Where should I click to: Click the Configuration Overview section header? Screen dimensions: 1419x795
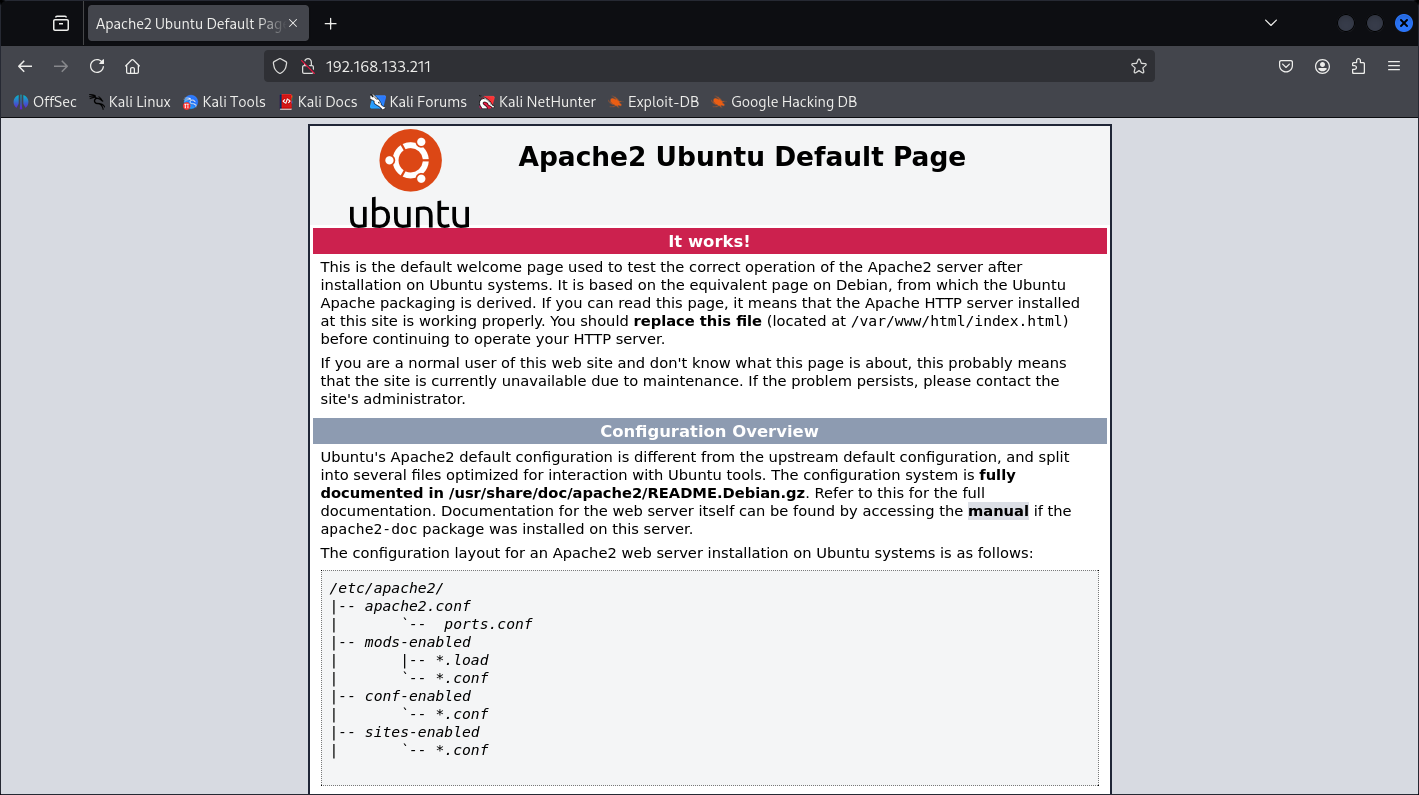click(x=709, y=431)
